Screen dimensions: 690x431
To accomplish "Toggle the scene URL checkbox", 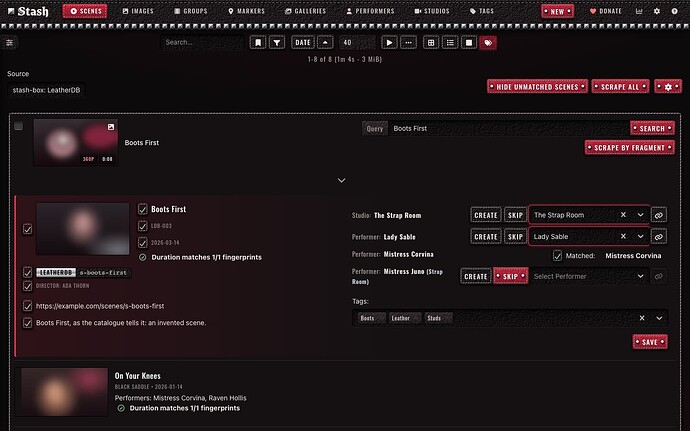I will [27, 306].
